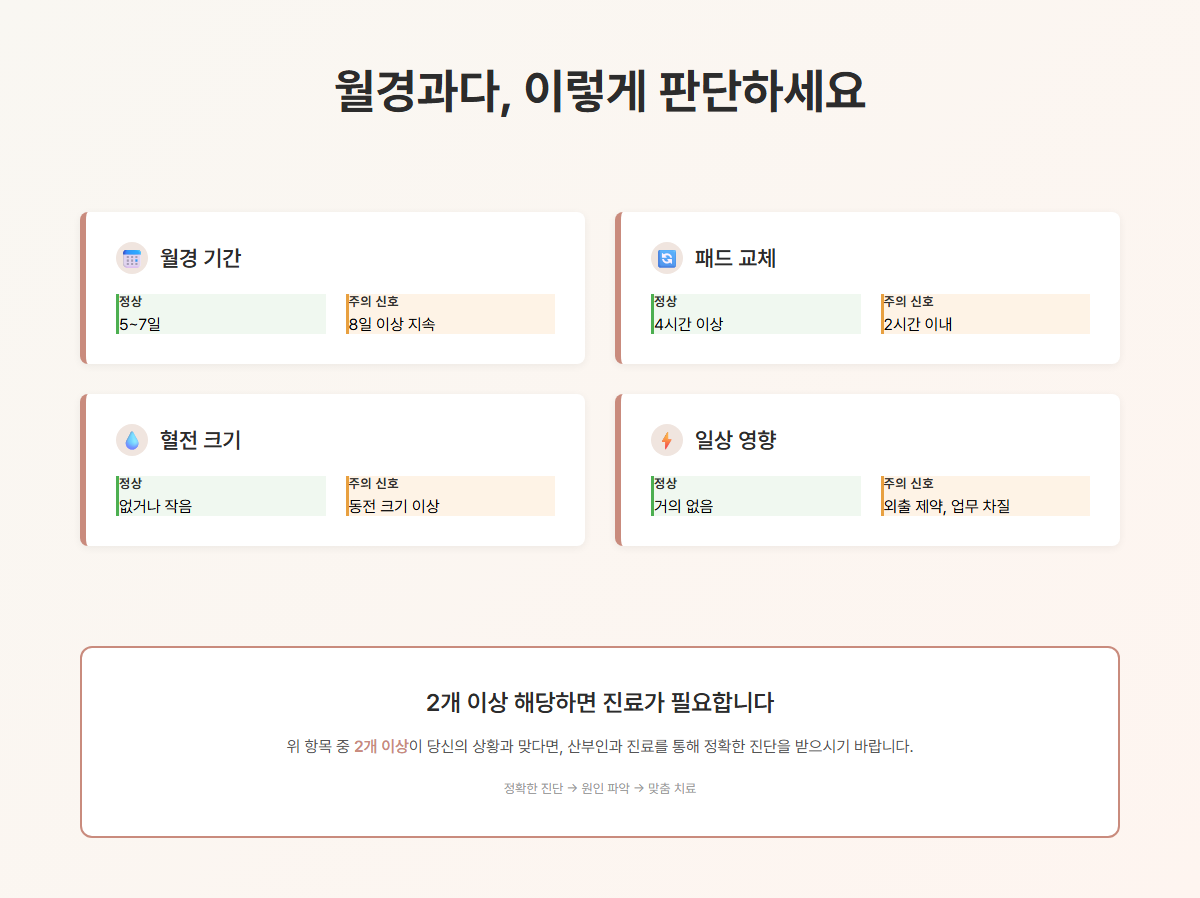This screenshot has width=1200, height=898.
Task: Click the 주의 신호 label in 패드 교체 card
Action: pos(909,301)
